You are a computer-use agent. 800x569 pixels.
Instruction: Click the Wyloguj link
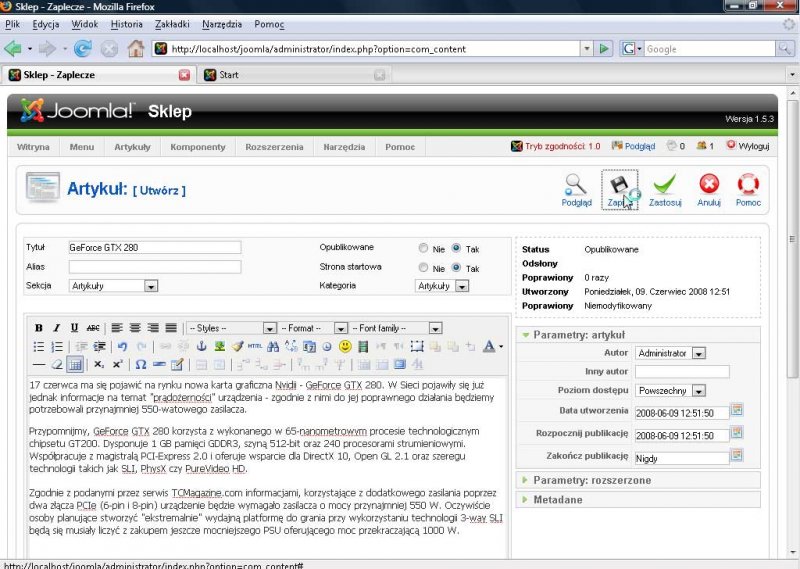(x=753, y=146)
